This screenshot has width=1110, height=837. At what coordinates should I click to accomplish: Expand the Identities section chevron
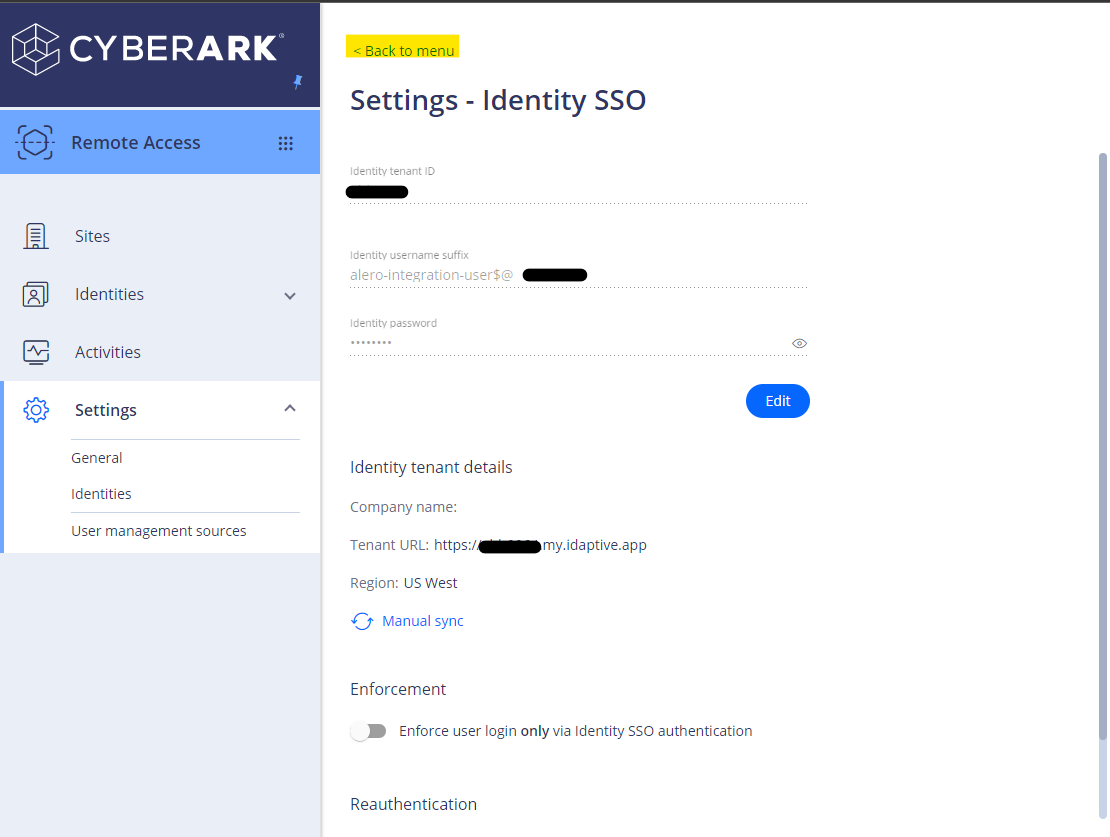click(x=289, y=296)
